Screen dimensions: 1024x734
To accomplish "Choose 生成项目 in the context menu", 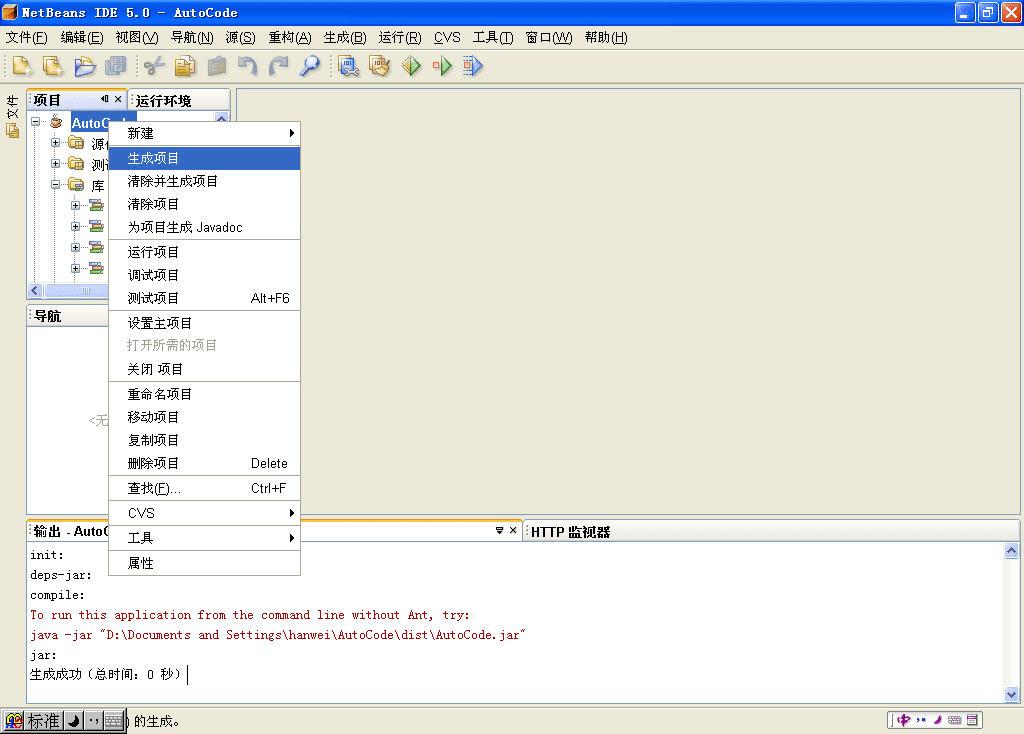I will 204,158.
